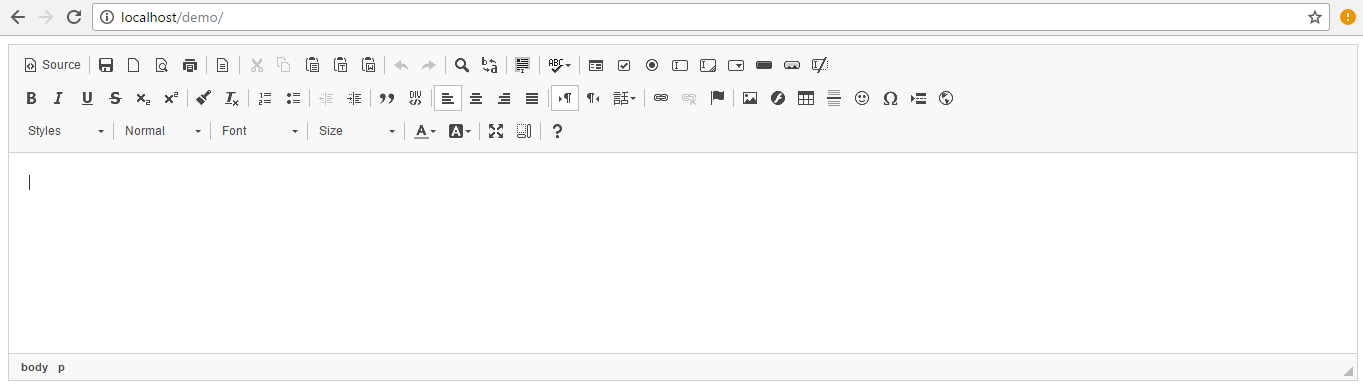The width and height of the screenshot is (1363, 386).
Task: Click the Copy Formatting paintbrush
Action: (203, 98)
